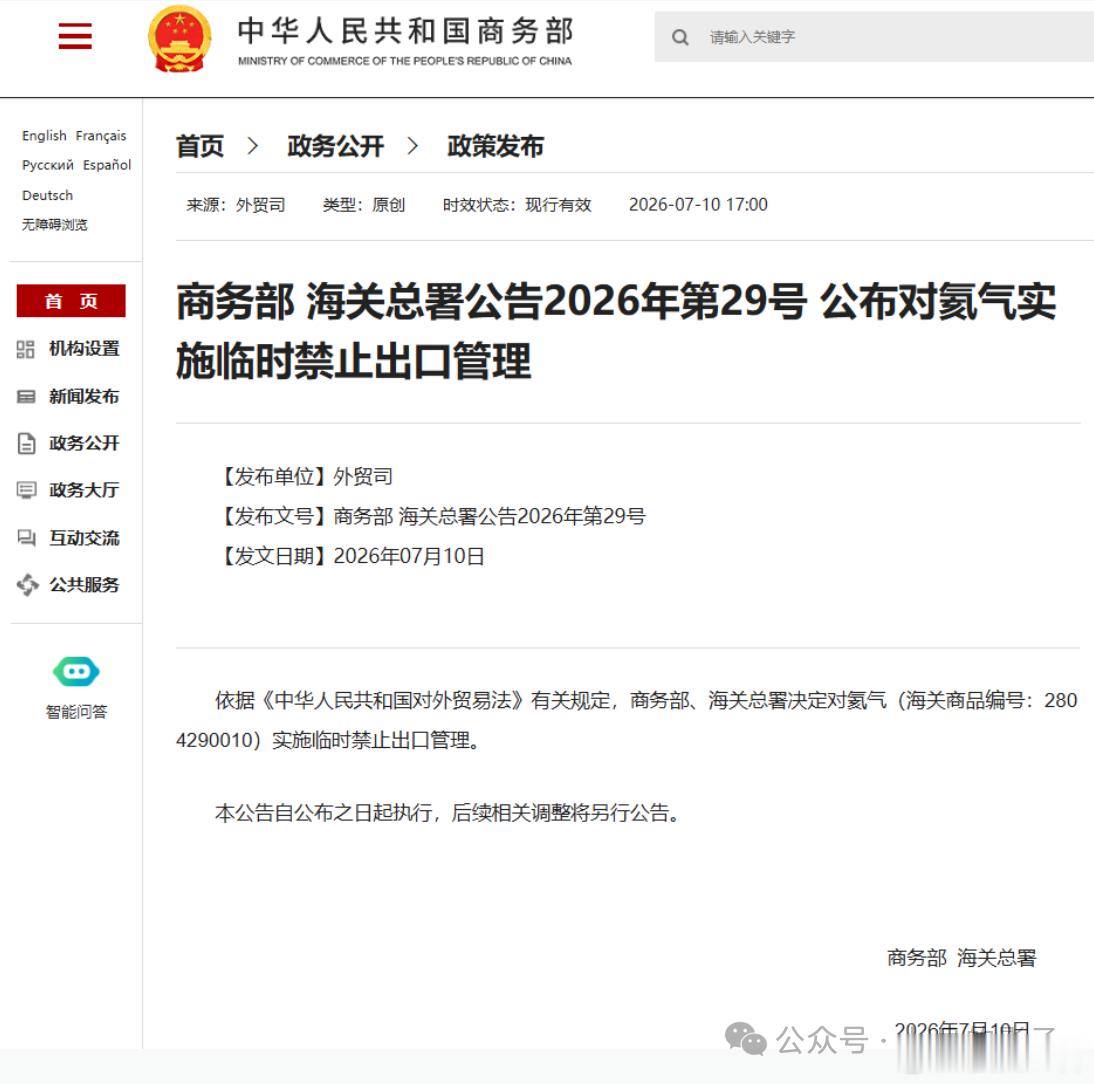Open 无障碍浏览 accessibility mode

pyautogui.click(x=54, y=225)
